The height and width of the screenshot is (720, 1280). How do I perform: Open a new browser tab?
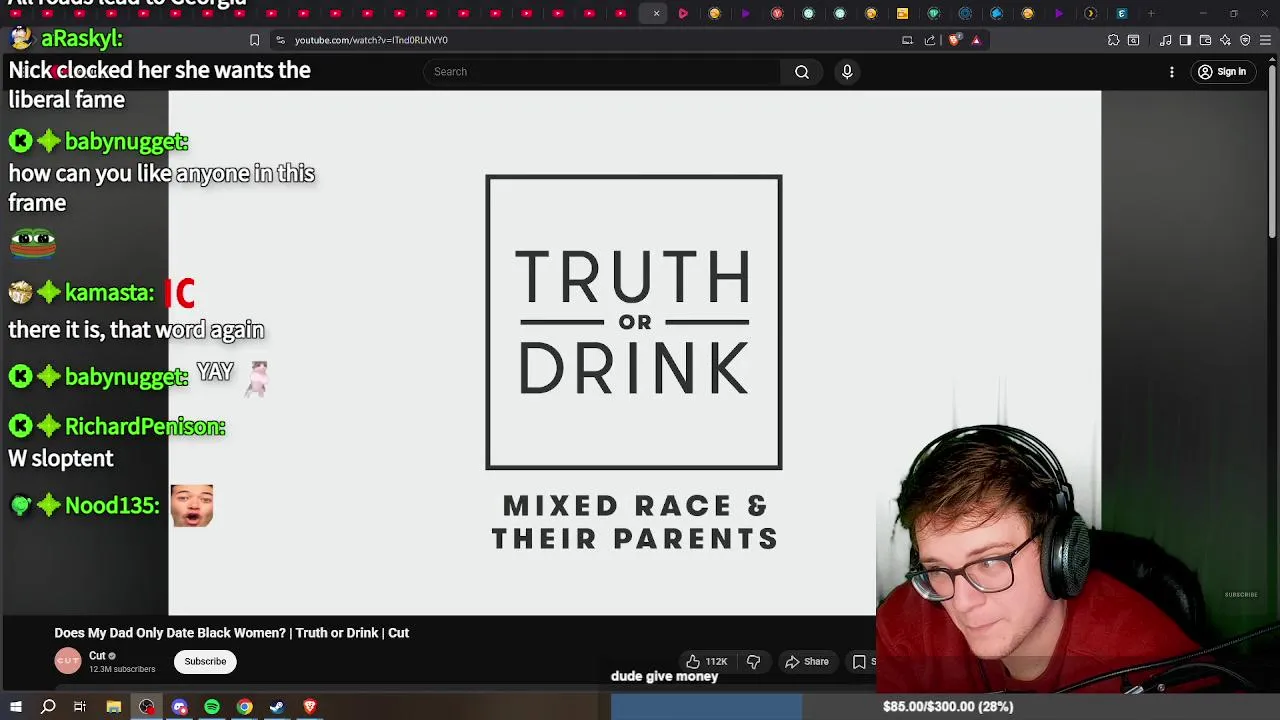tap(1151, 13)
